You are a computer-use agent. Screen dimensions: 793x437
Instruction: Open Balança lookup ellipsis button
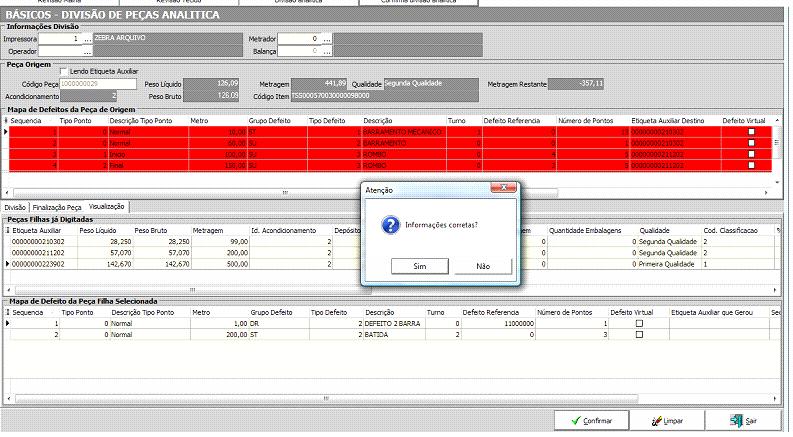click(325, 50)
